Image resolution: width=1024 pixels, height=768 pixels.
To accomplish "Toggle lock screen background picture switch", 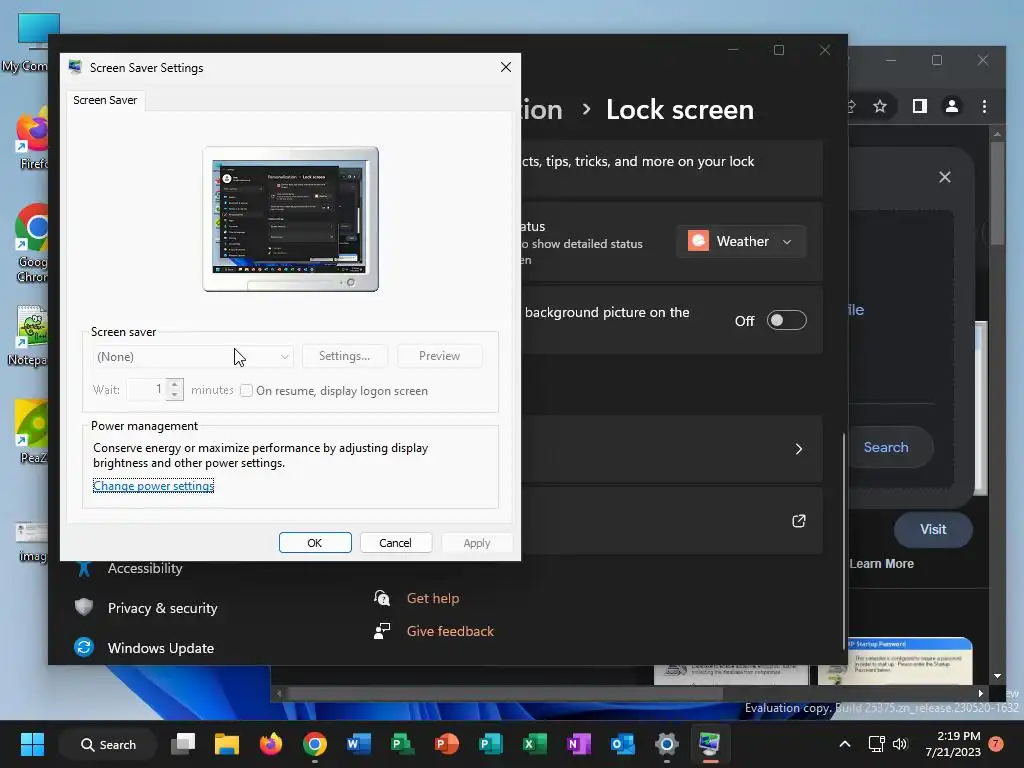I will (786, 321).
